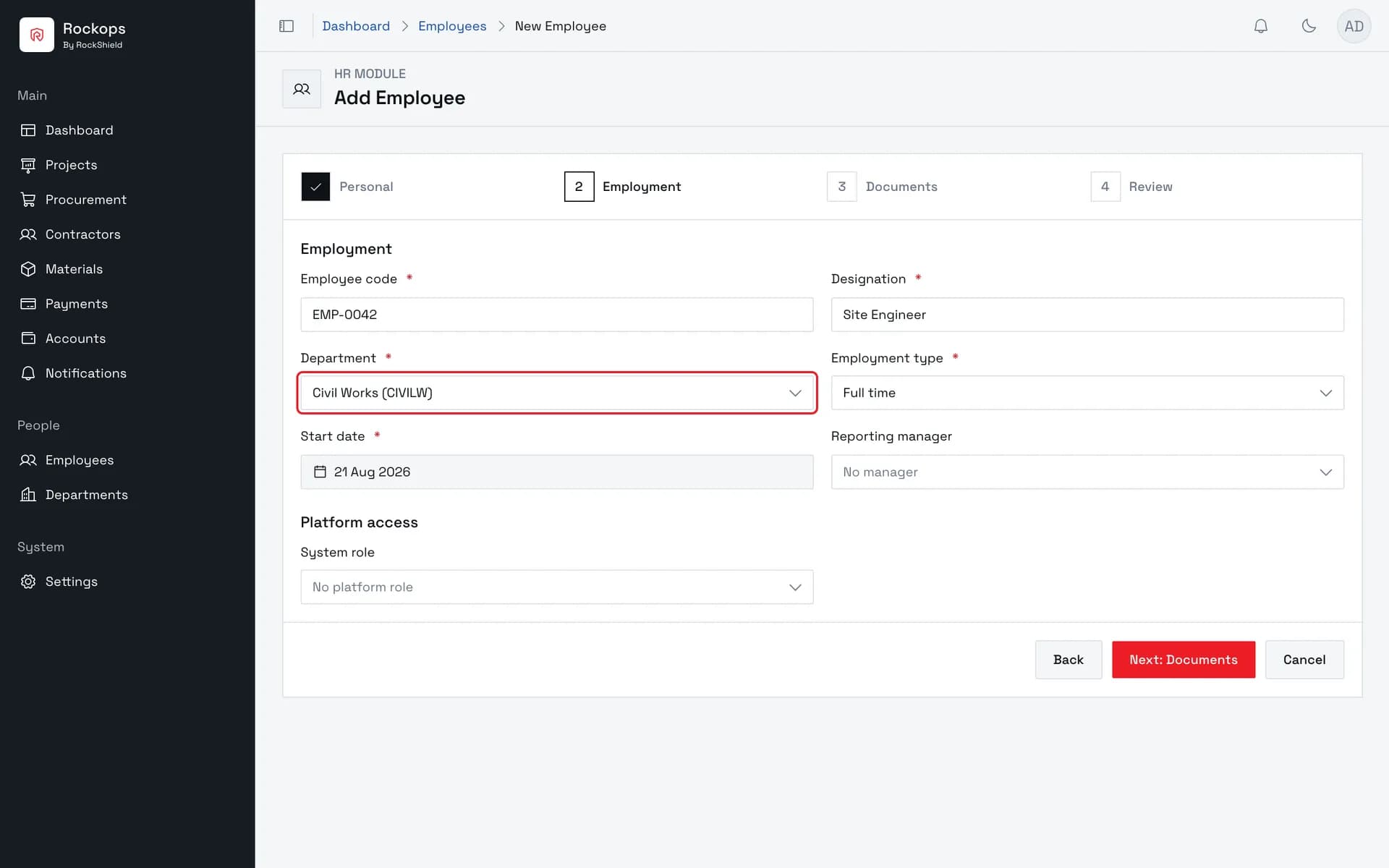Click the Notifications bell sidebar icon

[x=28, y=373]
